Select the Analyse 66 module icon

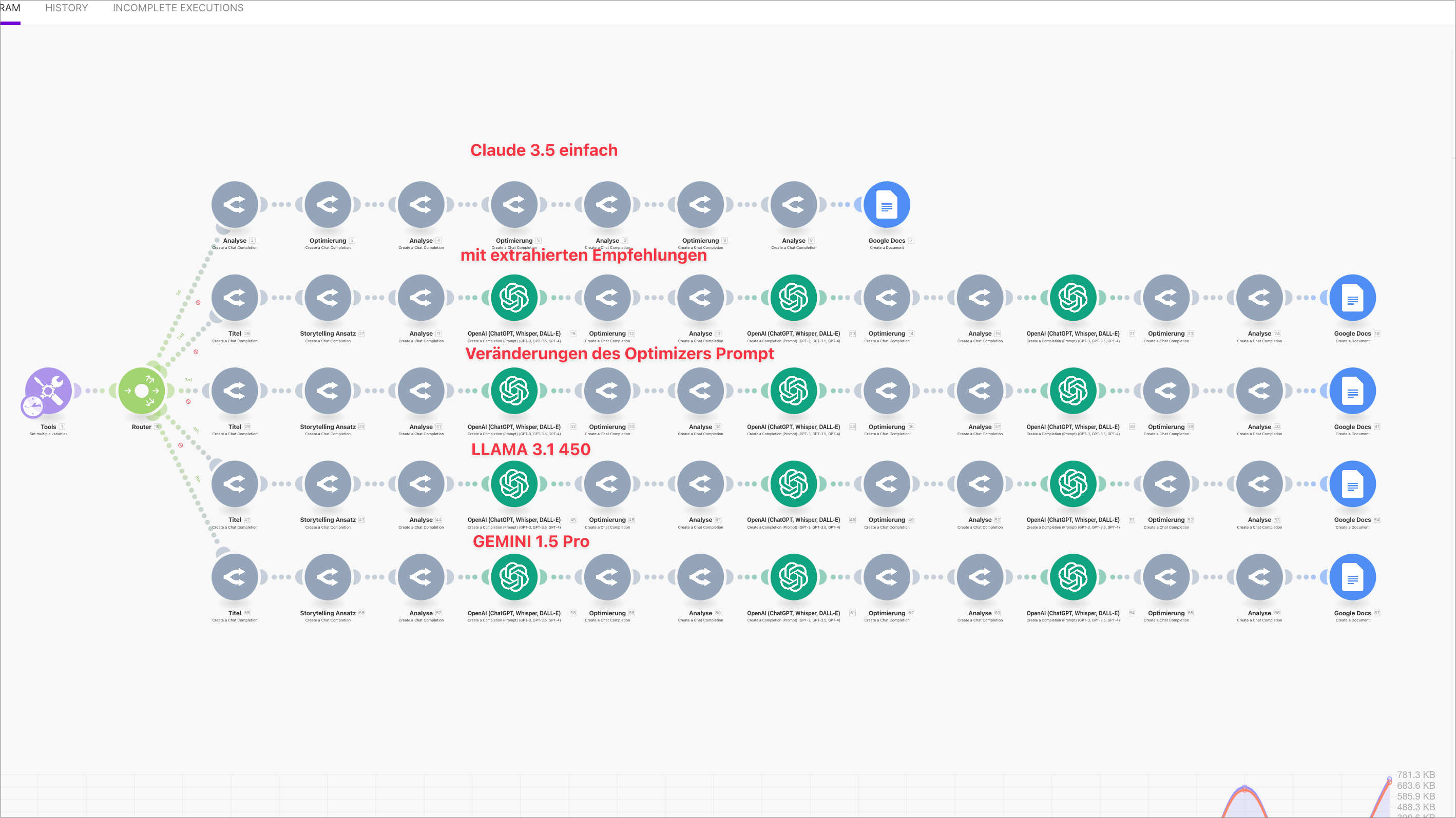point(1260,577)
